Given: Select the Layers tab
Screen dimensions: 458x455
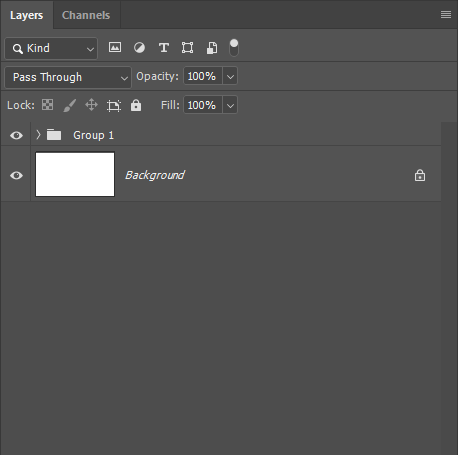Looking at the screenshot, I should pos(27,15).
